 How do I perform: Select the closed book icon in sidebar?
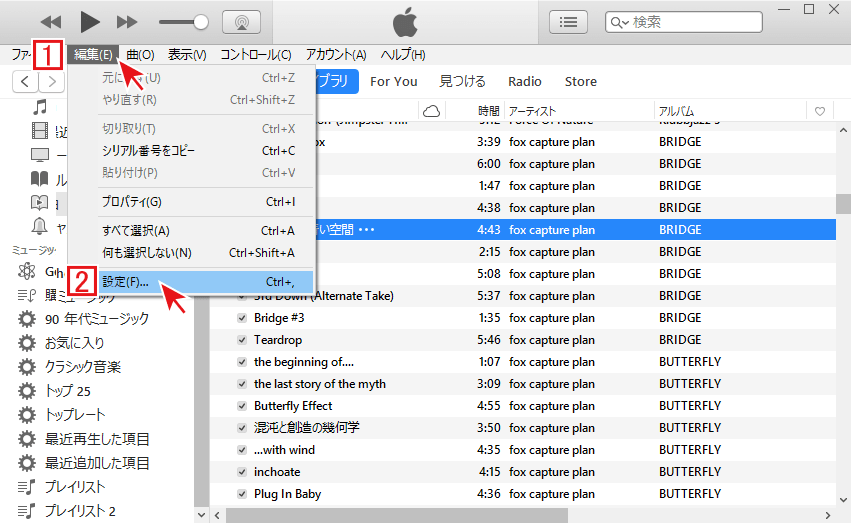[x=40, y=178]
